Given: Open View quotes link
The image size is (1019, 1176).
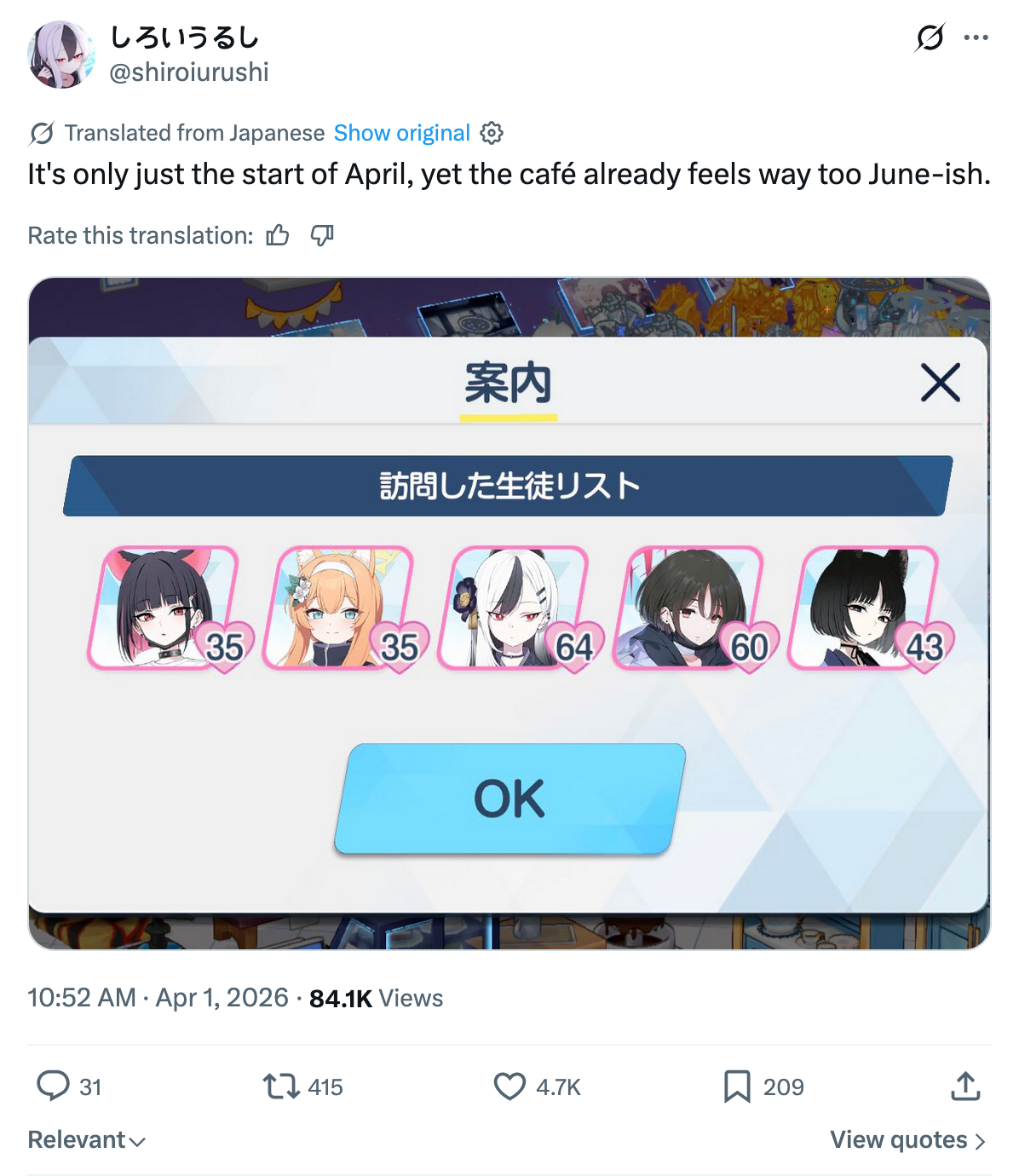Looking at the screenshot, I should click(x=907, y=1139).
